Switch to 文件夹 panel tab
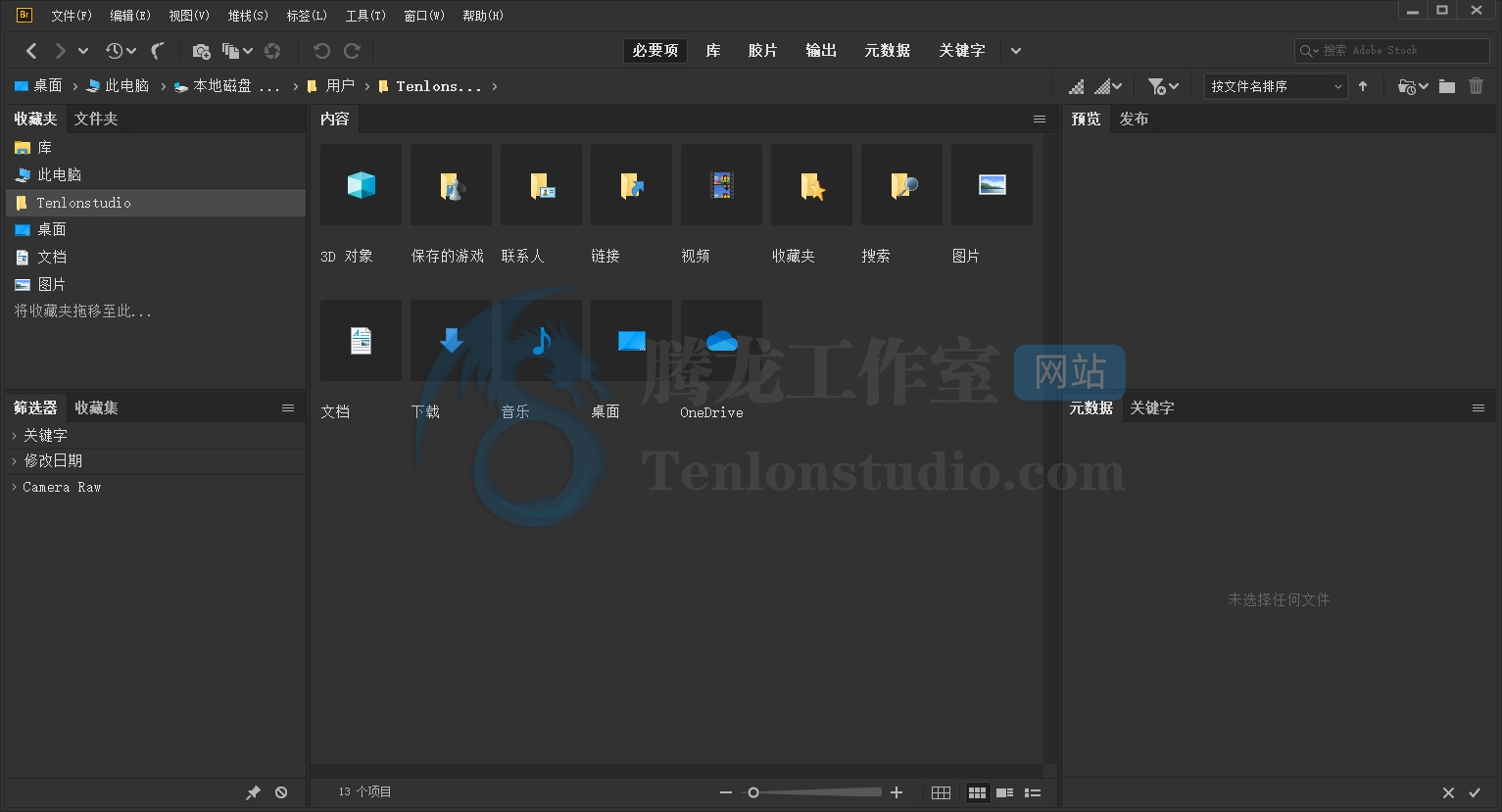Image resolution: width=1502 pixels, height=812 pixels. coord(96,119)
